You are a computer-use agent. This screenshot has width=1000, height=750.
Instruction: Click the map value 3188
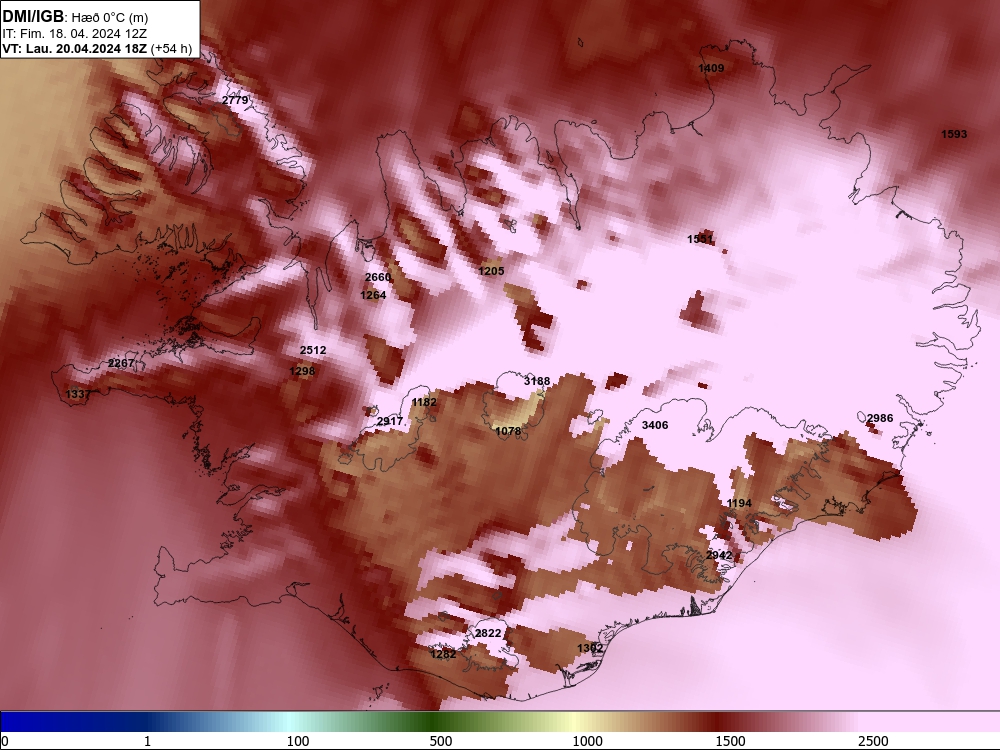536,381
